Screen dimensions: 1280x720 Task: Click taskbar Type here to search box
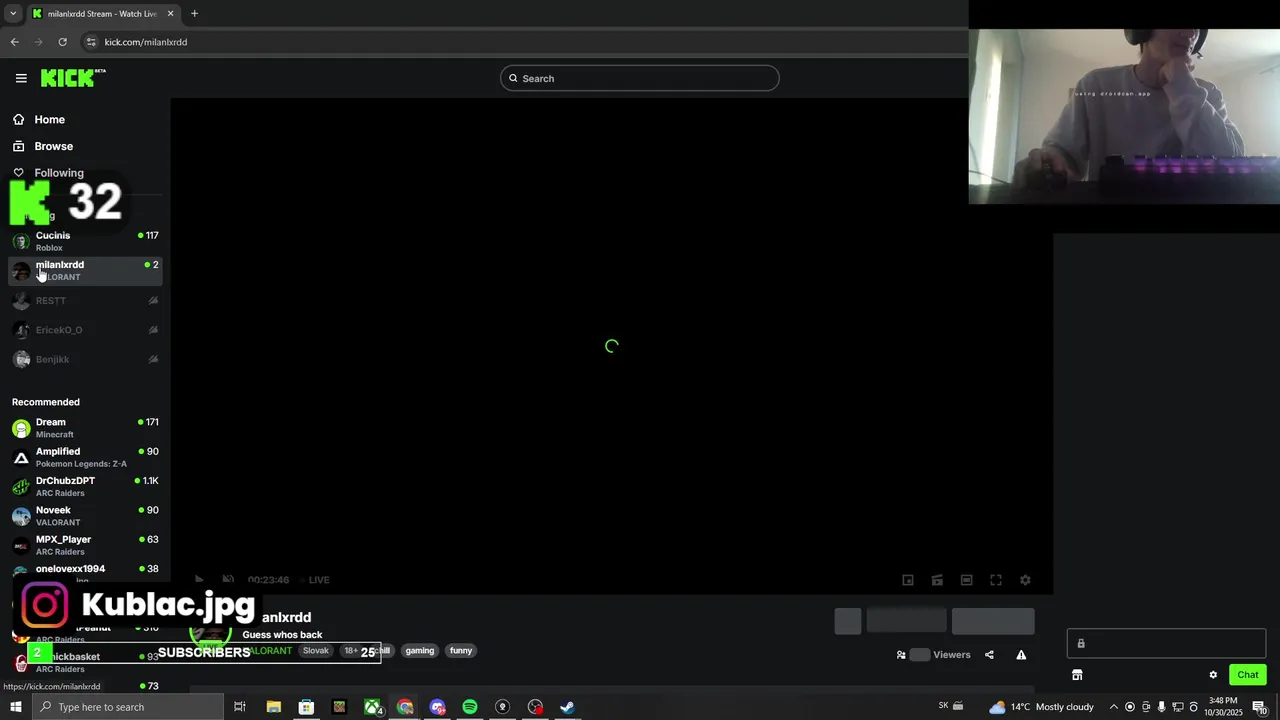click(x=127, y=707)
